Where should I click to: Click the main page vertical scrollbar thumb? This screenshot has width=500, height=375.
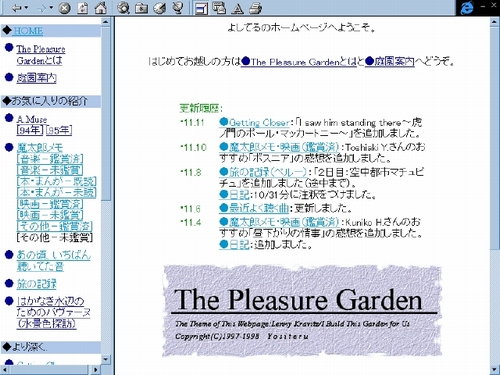pos(495,137)
